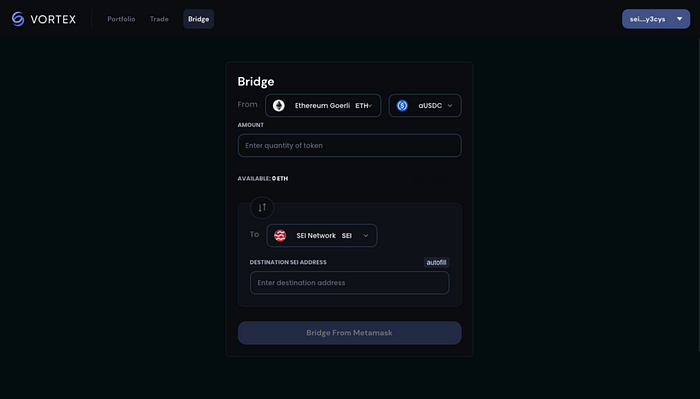This screenshot has width=700, height=399.
Task: Select the Bridge tab
Action: [199, 19]
